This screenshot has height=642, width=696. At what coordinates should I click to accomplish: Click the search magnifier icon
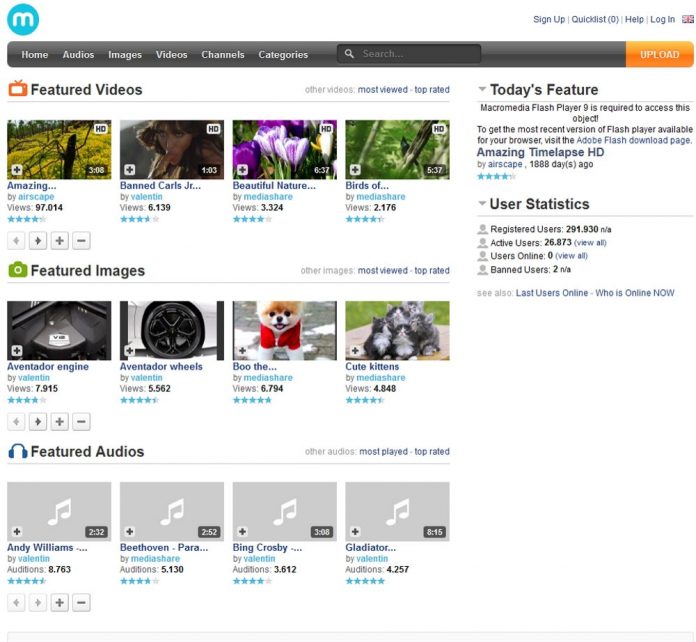(x=349, y=54)
